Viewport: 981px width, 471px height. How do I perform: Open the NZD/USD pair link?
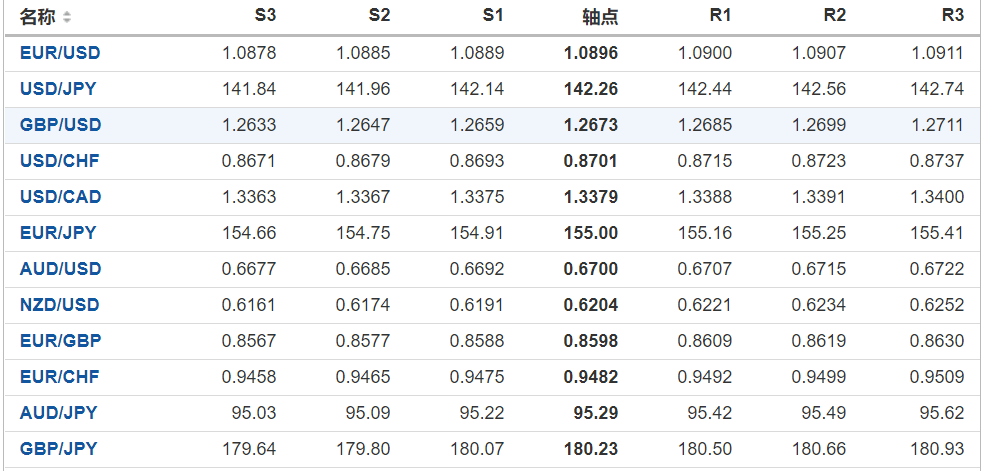point(60,305)
